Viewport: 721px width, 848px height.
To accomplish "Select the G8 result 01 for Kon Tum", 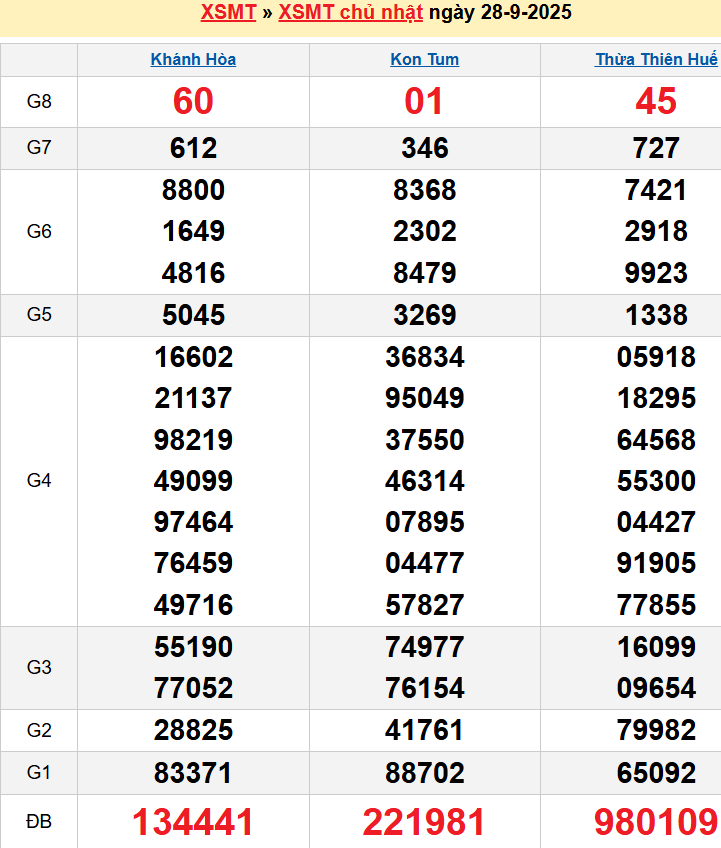I will point(425,101).
